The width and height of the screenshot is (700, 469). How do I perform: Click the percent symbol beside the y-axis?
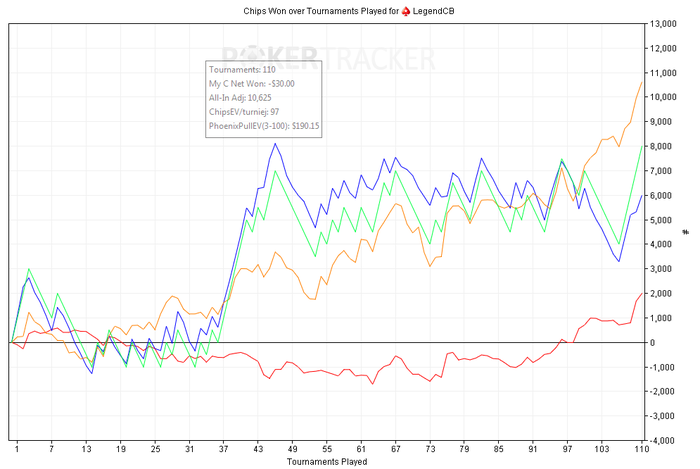686,232
